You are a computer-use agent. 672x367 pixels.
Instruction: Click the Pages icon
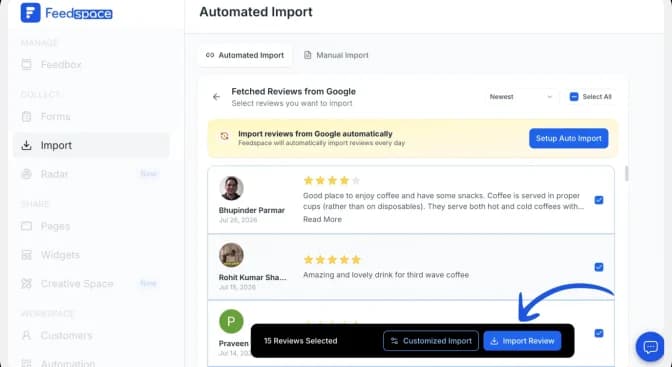pos(27,226)
